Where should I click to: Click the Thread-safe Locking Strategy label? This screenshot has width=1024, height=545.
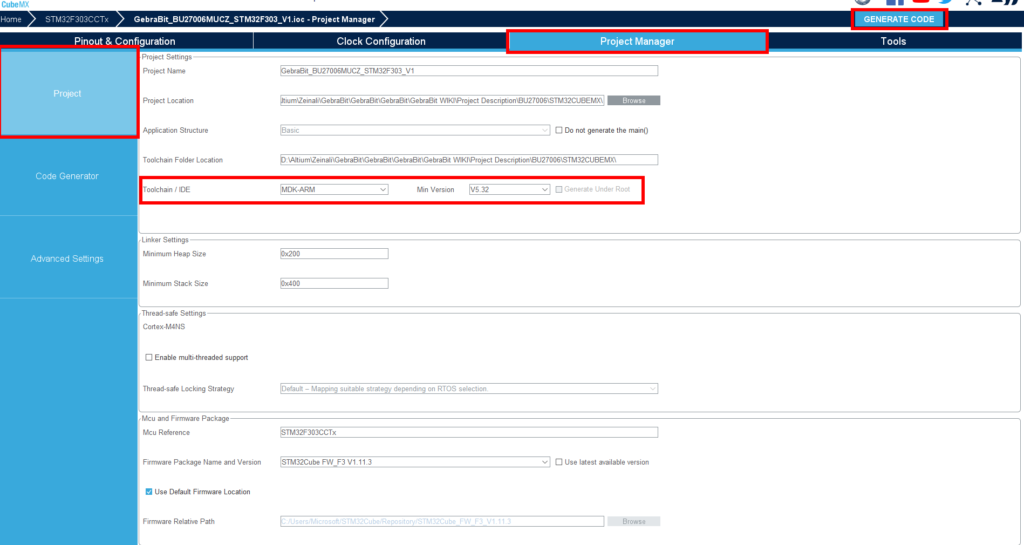188,388
